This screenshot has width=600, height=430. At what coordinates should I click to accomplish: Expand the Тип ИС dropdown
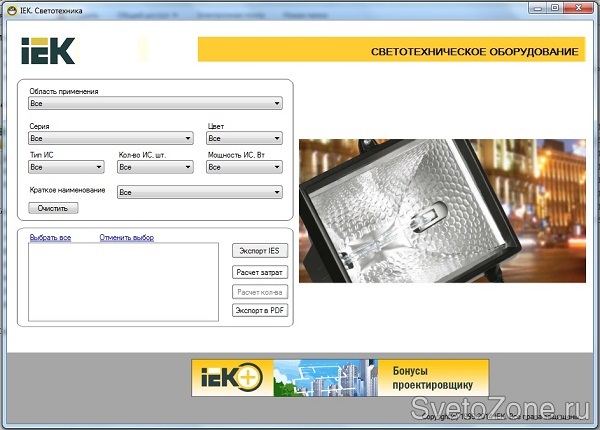point(66,167)
